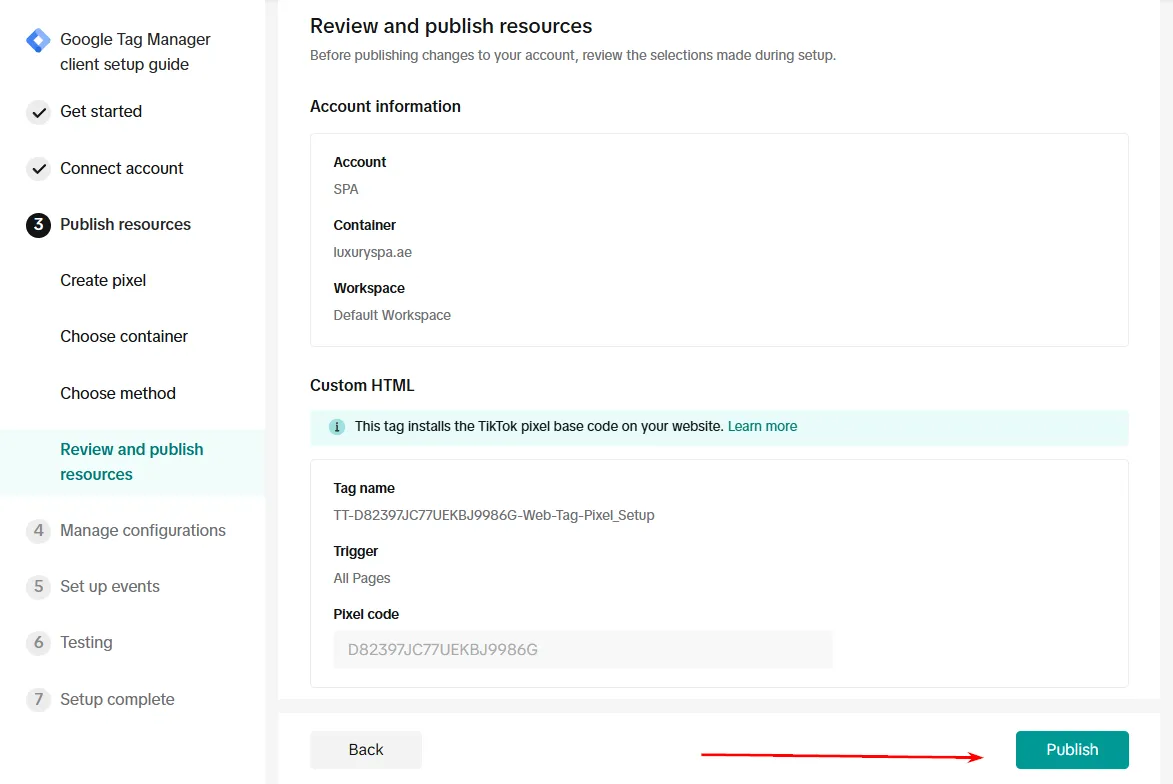The width and height of the screenshot is (1173, 784).
Task: Click the Back button
Action: tap(366, 750)
